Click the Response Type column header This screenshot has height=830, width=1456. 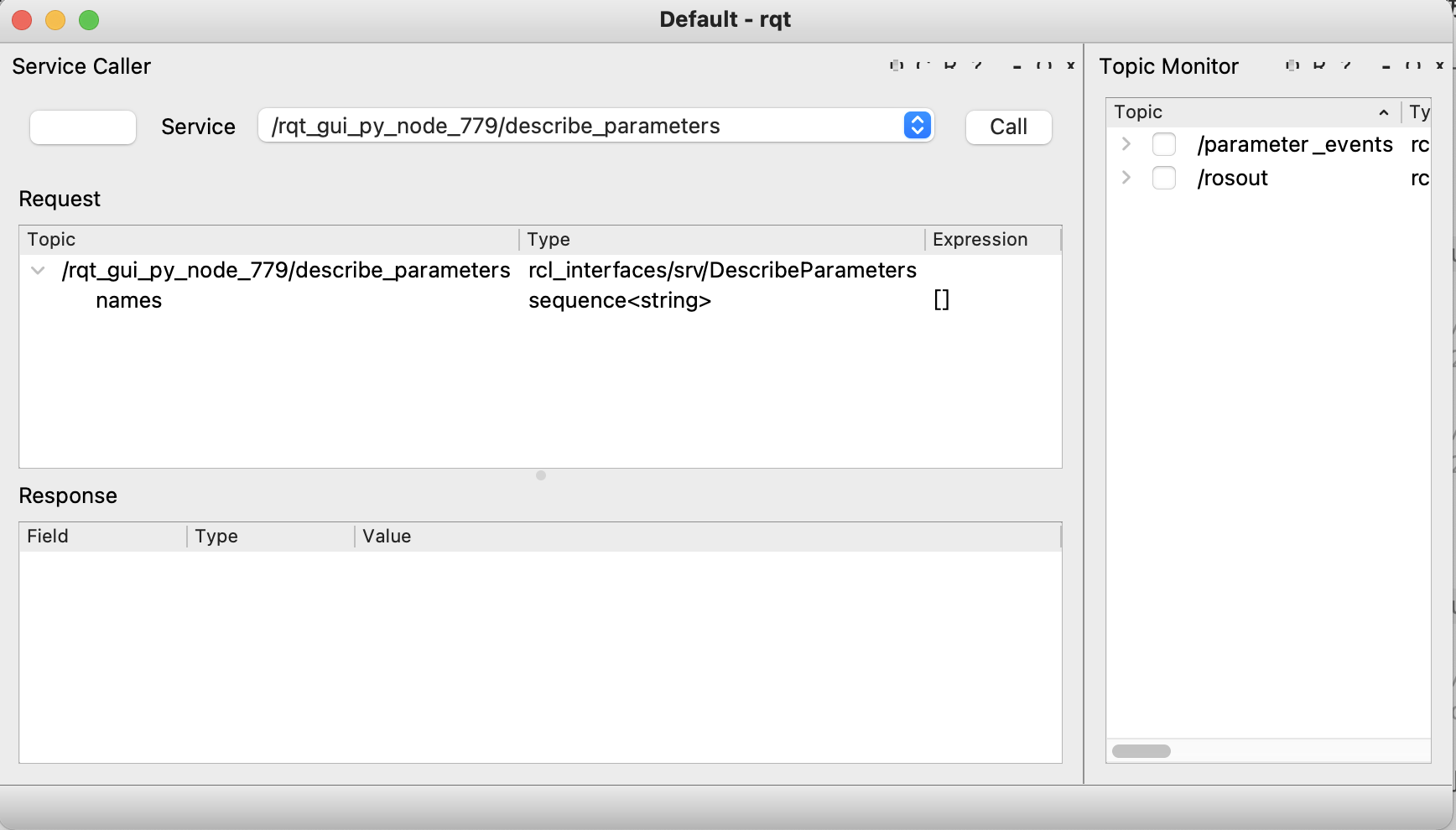(270, 536)
